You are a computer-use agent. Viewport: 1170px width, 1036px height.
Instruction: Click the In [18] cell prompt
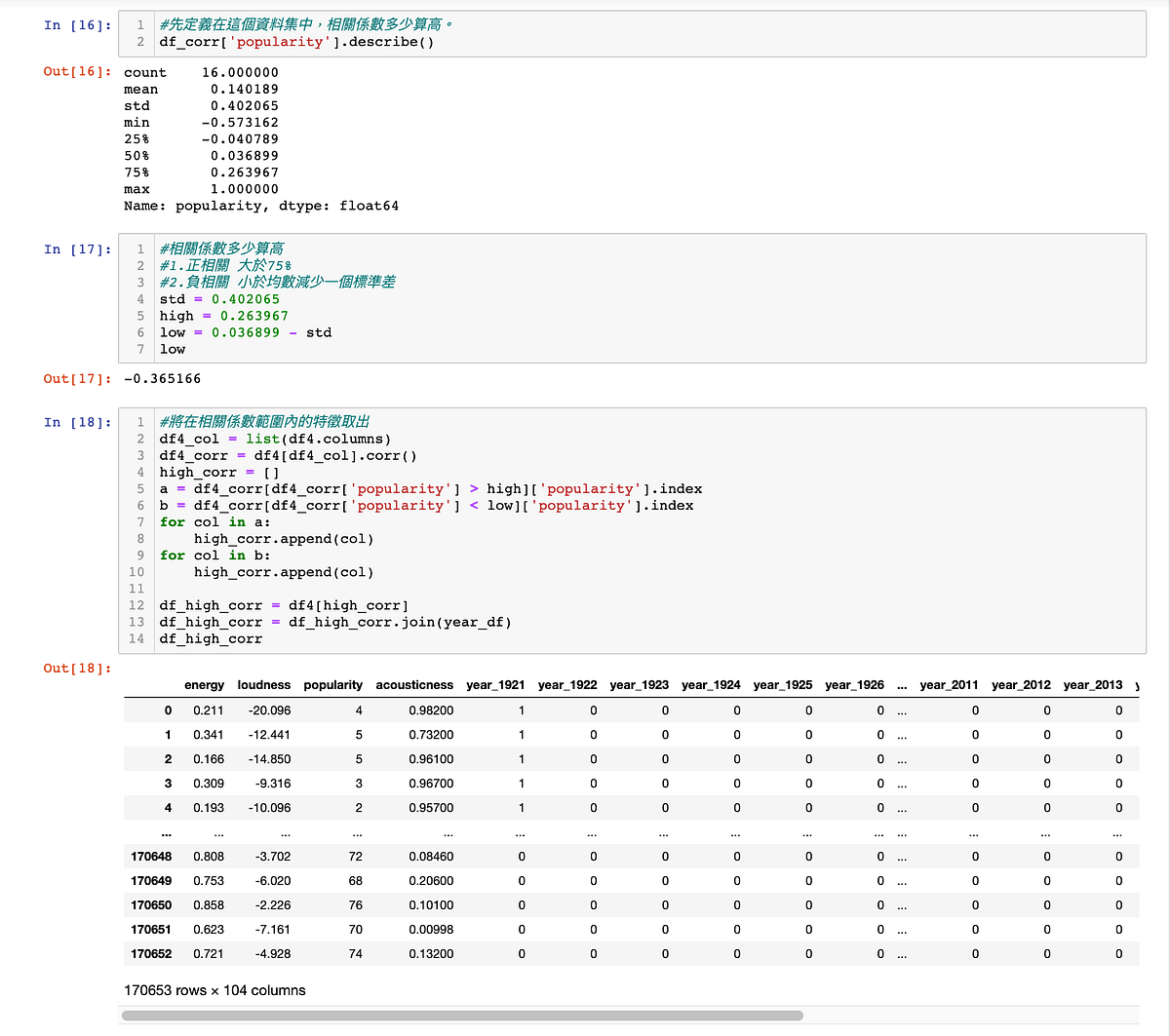pyautogui.click(x=78, y=422)
